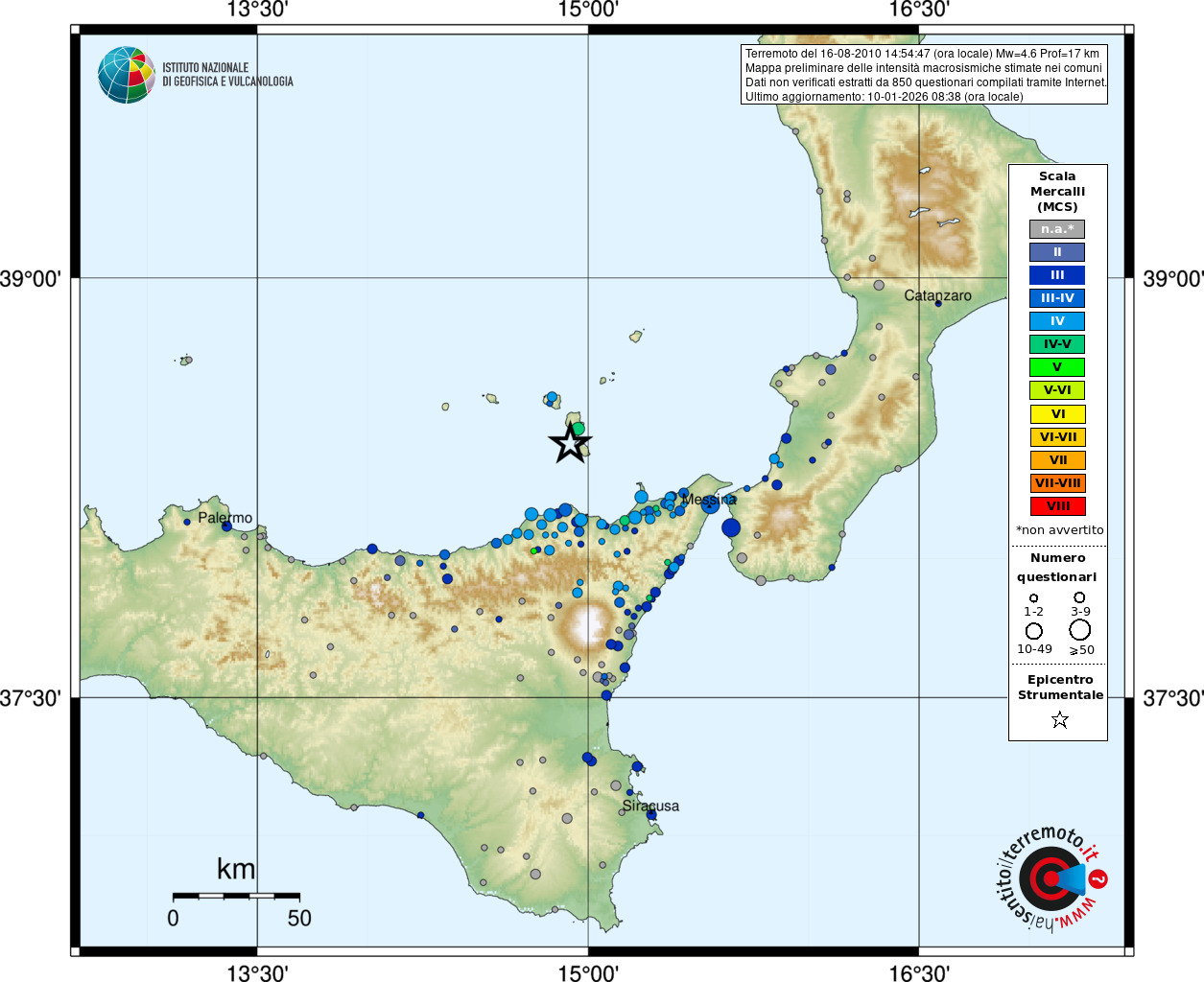Viewport: 1204px width, 982px height.
Task: Click the largest circle marked ≥50 in legend
Action: pyautogui.click(x=1080, y=630)
